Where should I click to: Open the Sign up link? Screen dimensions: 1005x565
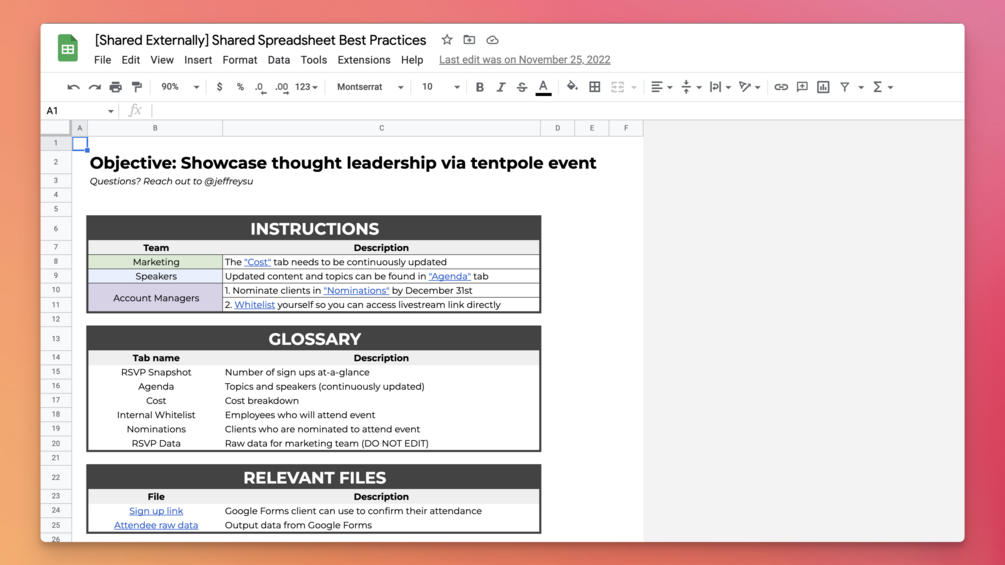[x=156, y=511]
